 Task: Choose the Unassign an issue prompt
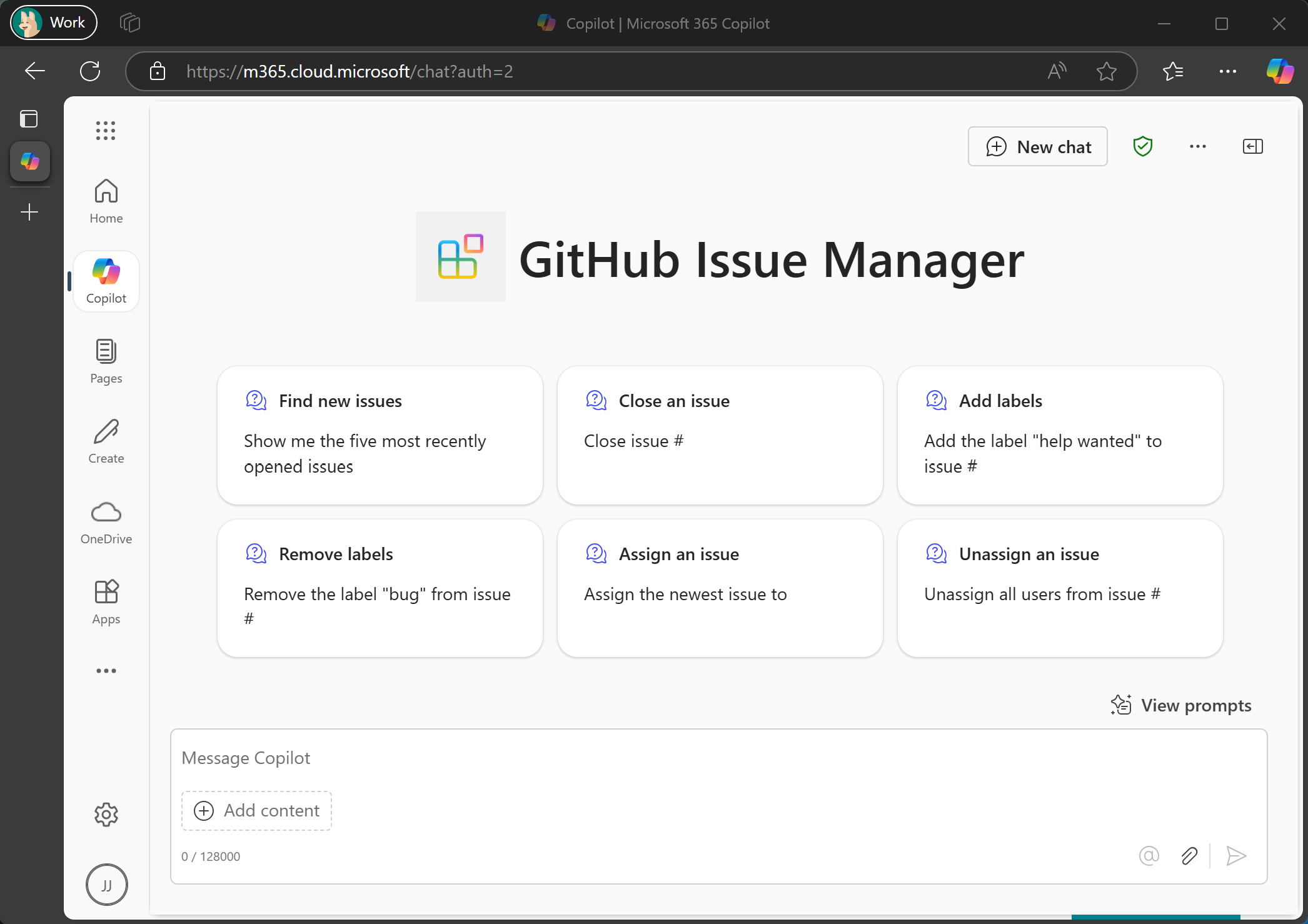coord(1060,588)
